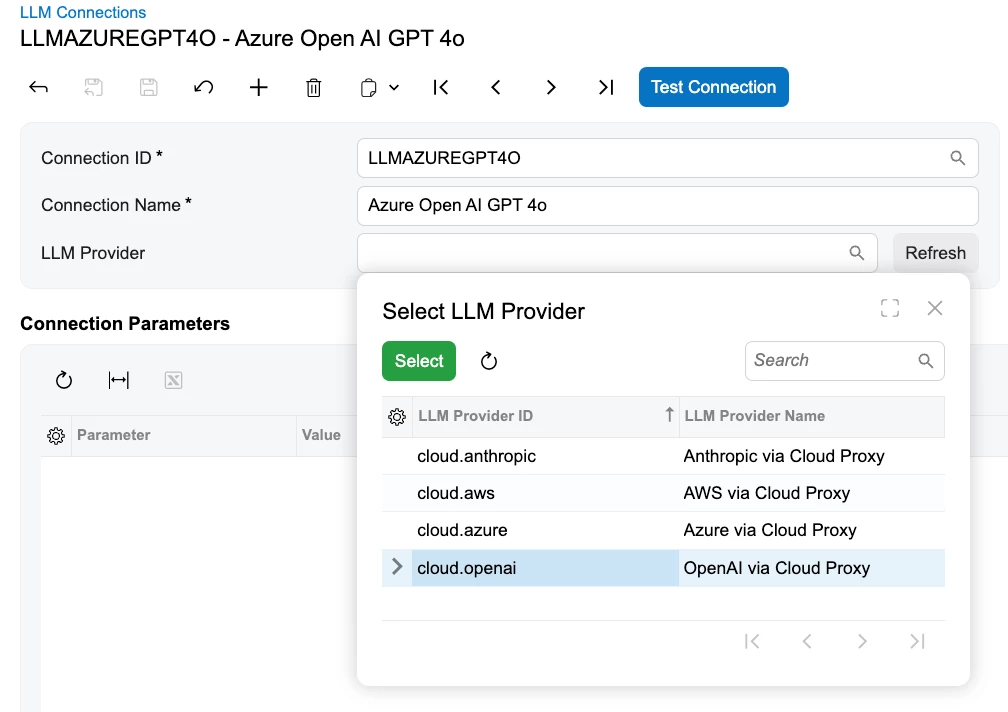Open the clipboard dropdown arrow
Screen dimensions: 1008x712
pos(394,87)
